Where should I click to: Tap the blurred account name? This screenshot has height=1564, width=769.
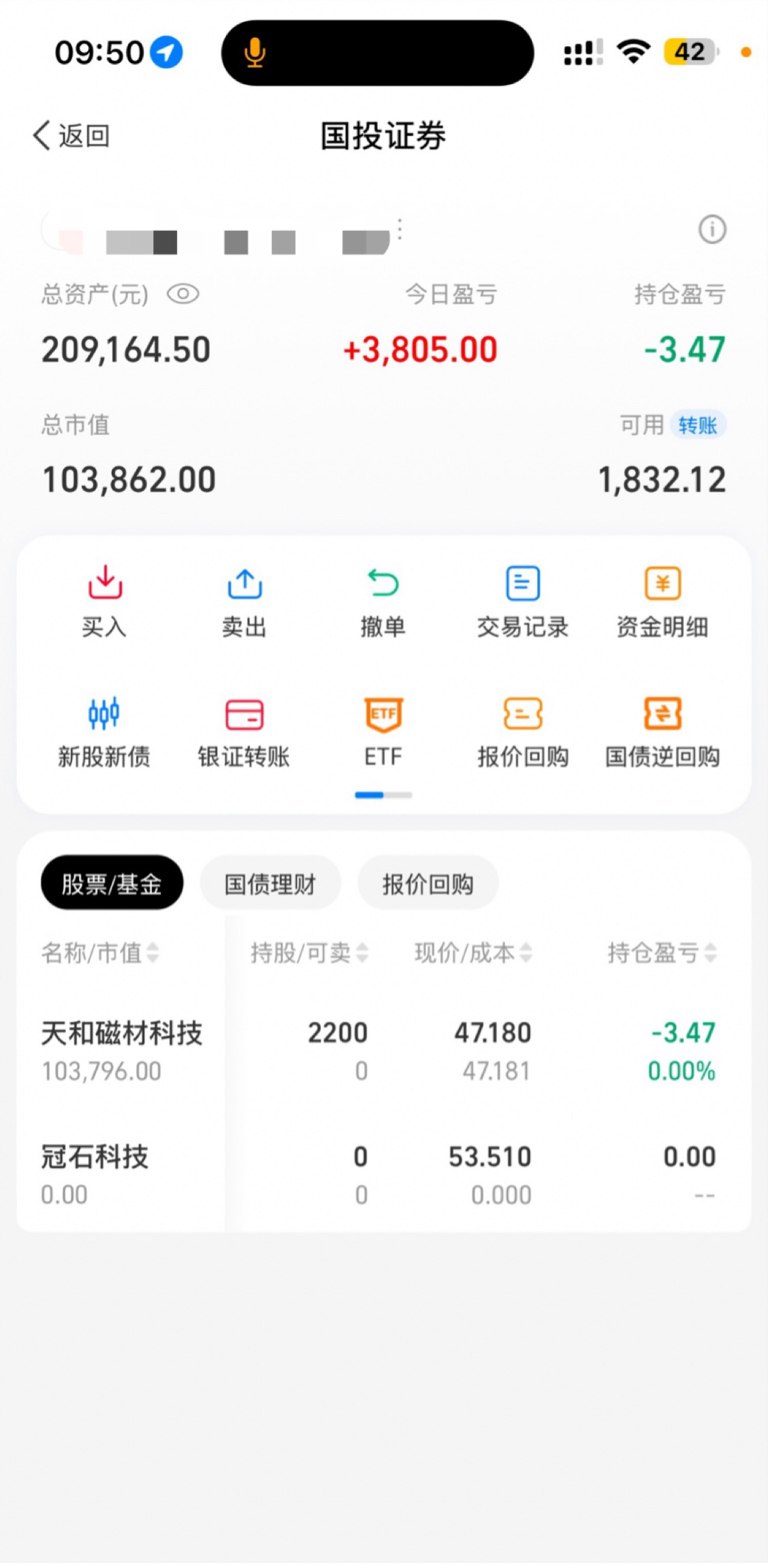[215, 238]
